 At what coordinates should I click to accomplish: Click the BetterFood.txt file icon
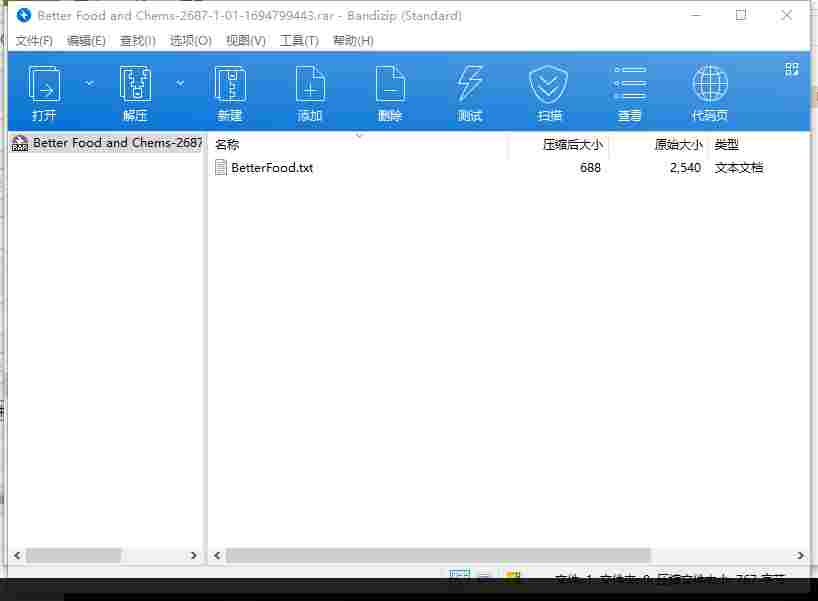pos(221,167)
